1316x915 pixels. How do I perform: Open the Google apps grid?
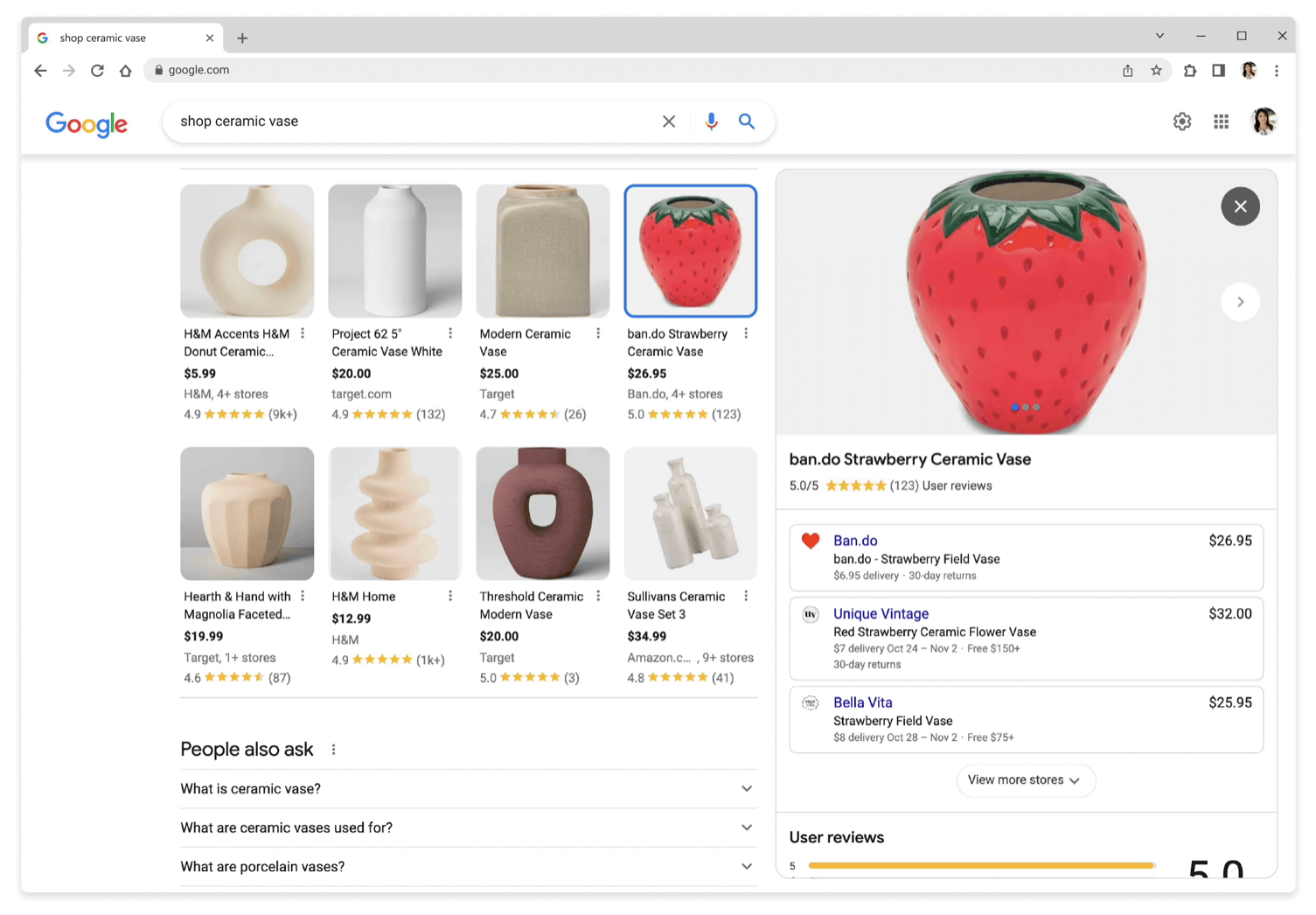pyautogui.click(x=1222, y=122)
